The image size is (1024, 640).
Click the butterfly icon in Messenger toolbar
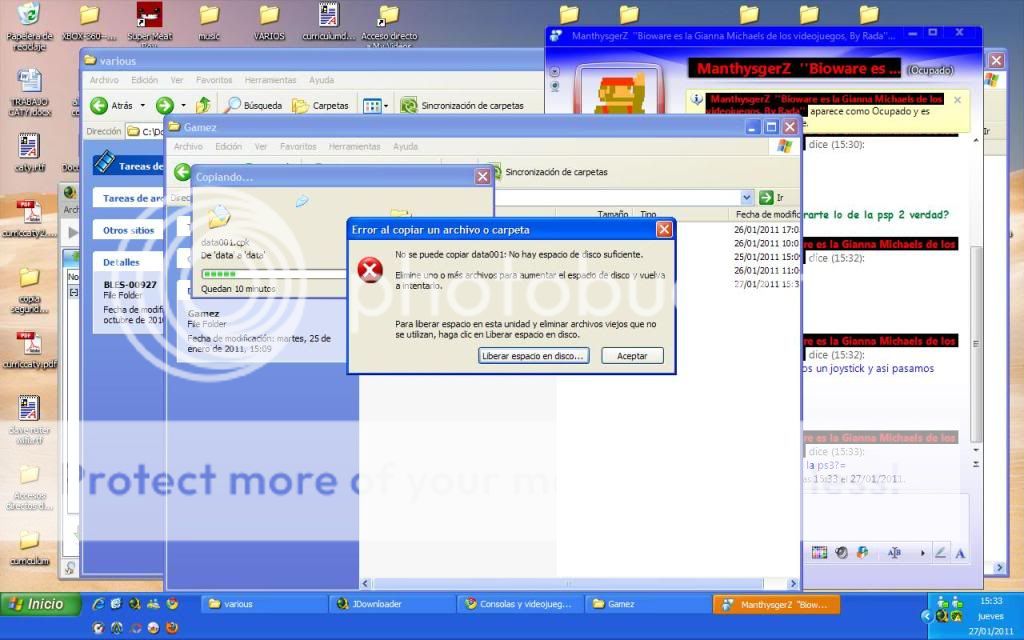(863, 552)
